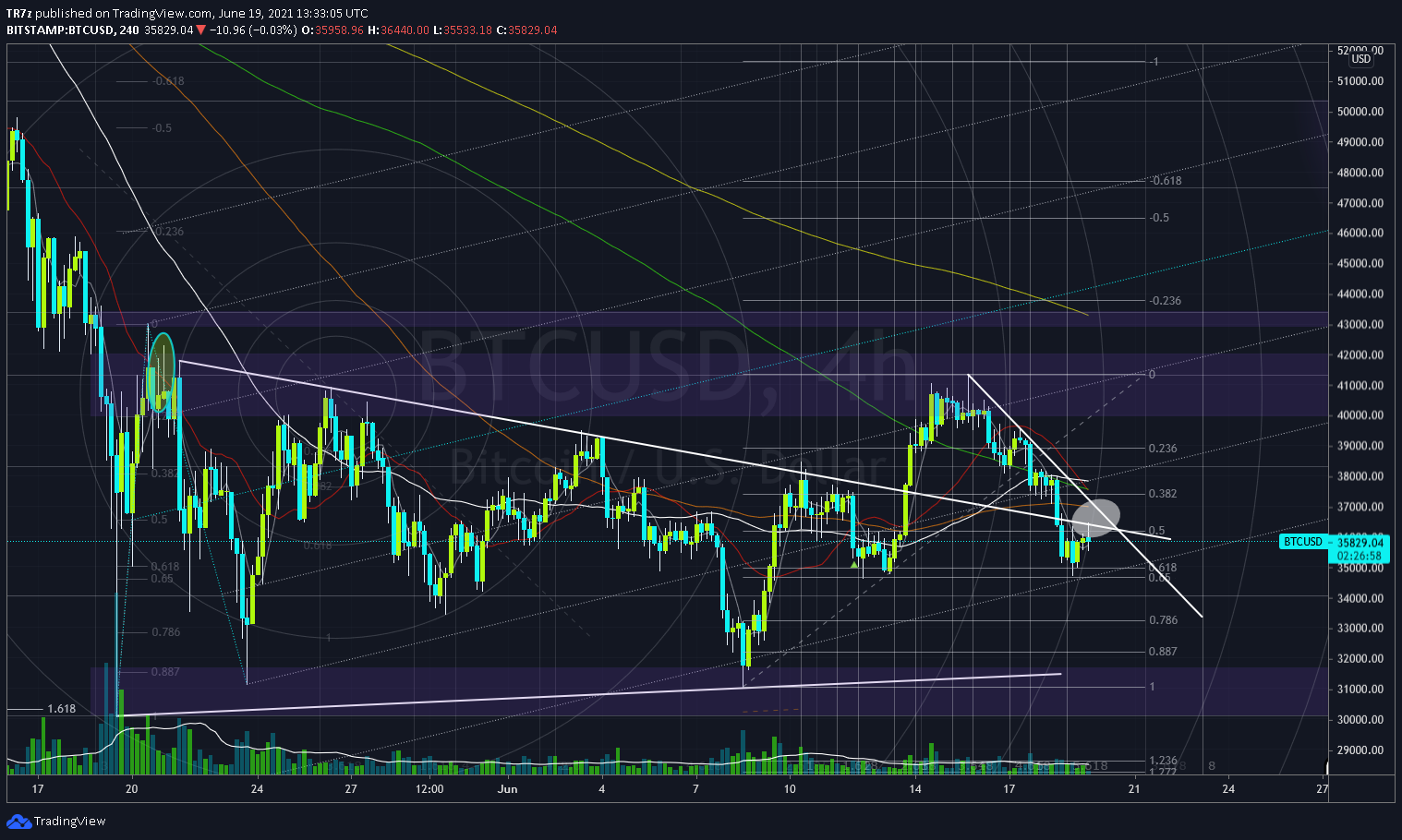Select the grey ellipse drawing near the trendline apex

1096,517
